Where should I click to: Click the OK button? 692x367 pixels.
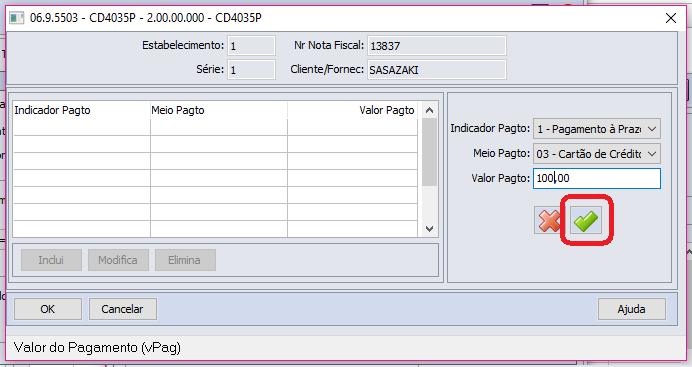[48, 309]
